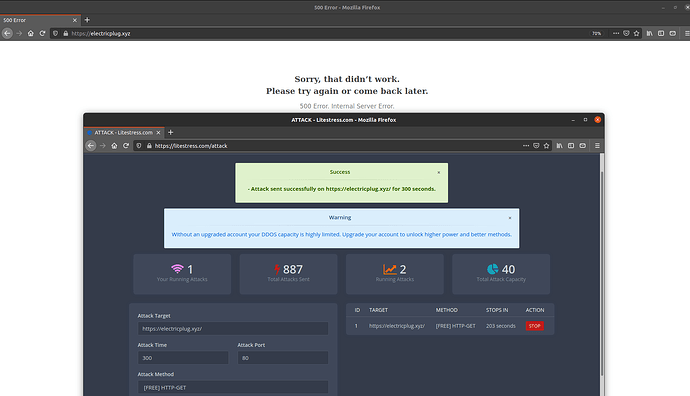Click the Running Attacks chart icon
This screenshot has height=396, width=690.
point(389,269)
